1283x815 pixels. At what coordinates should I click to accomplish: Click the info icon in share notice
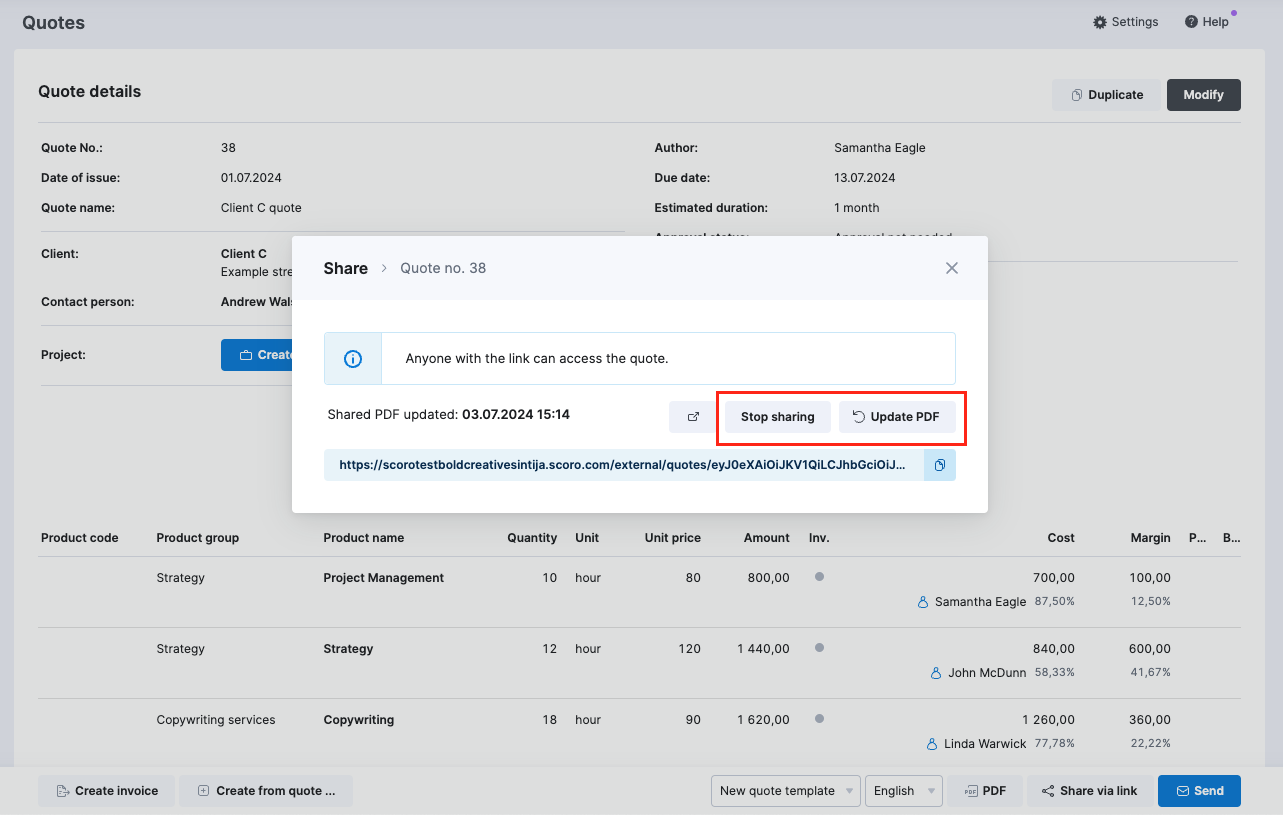pos(353,359)
